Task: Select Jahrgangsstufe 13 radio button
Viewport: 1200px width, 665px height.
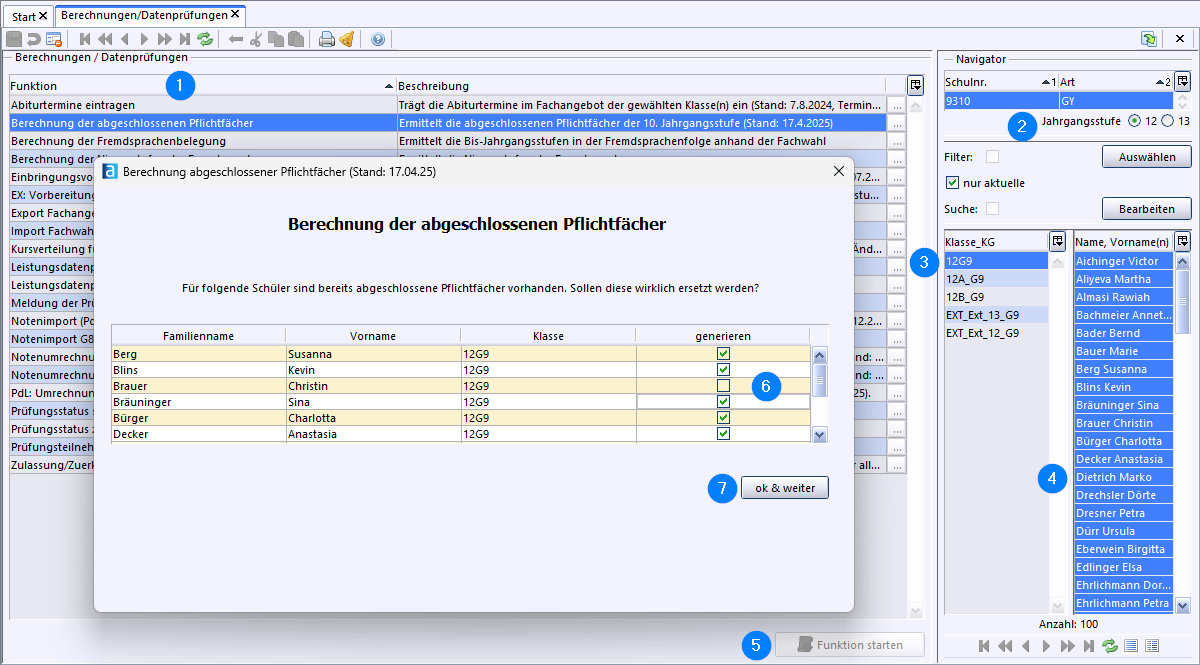Action: [1167, 121]
